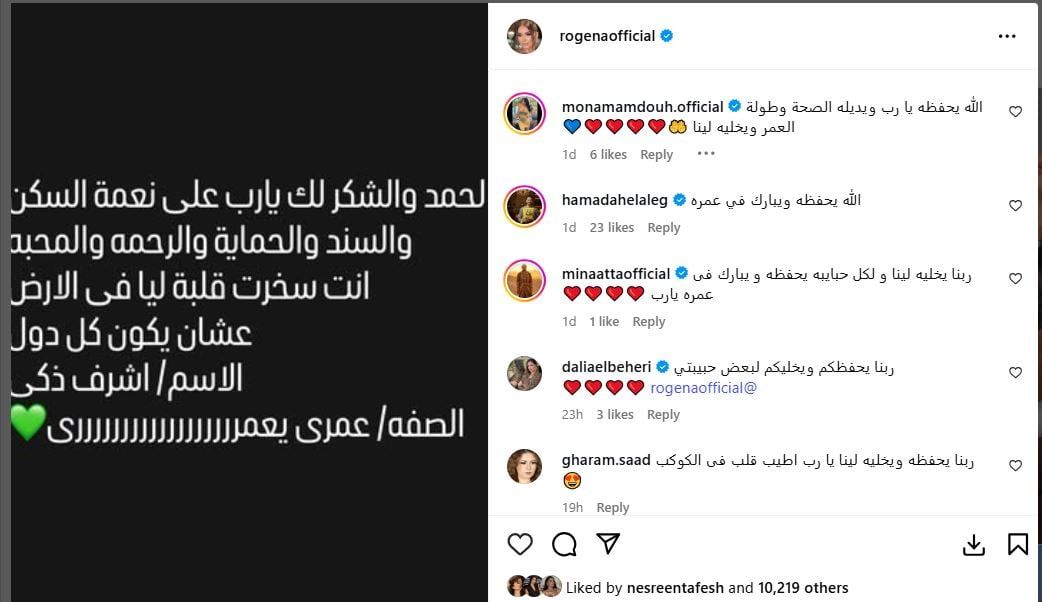
Task: Click minaattaofficial's profile picture
Action: (x=524, y=280)
